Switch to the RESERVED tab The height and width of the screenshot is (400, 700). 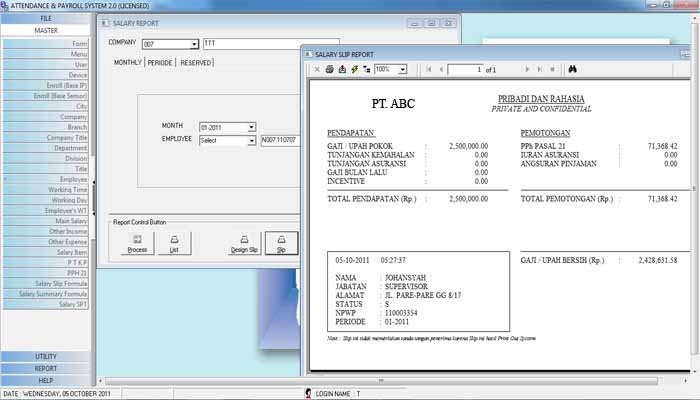click(196, 63)
